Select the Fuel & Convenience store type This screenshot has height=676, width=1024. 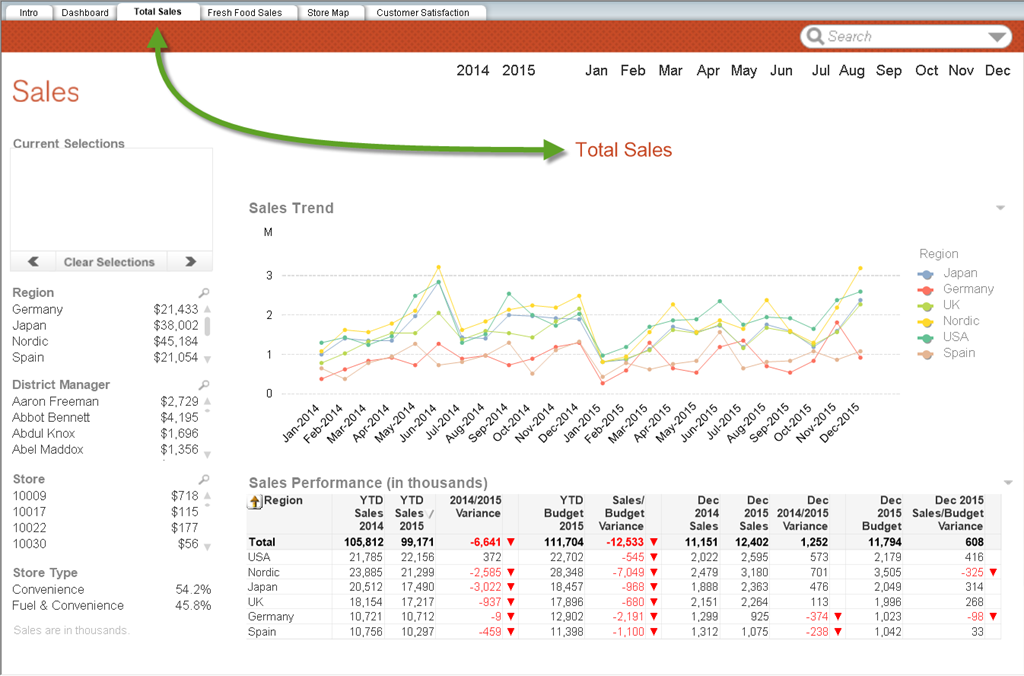tap(68, 606)
